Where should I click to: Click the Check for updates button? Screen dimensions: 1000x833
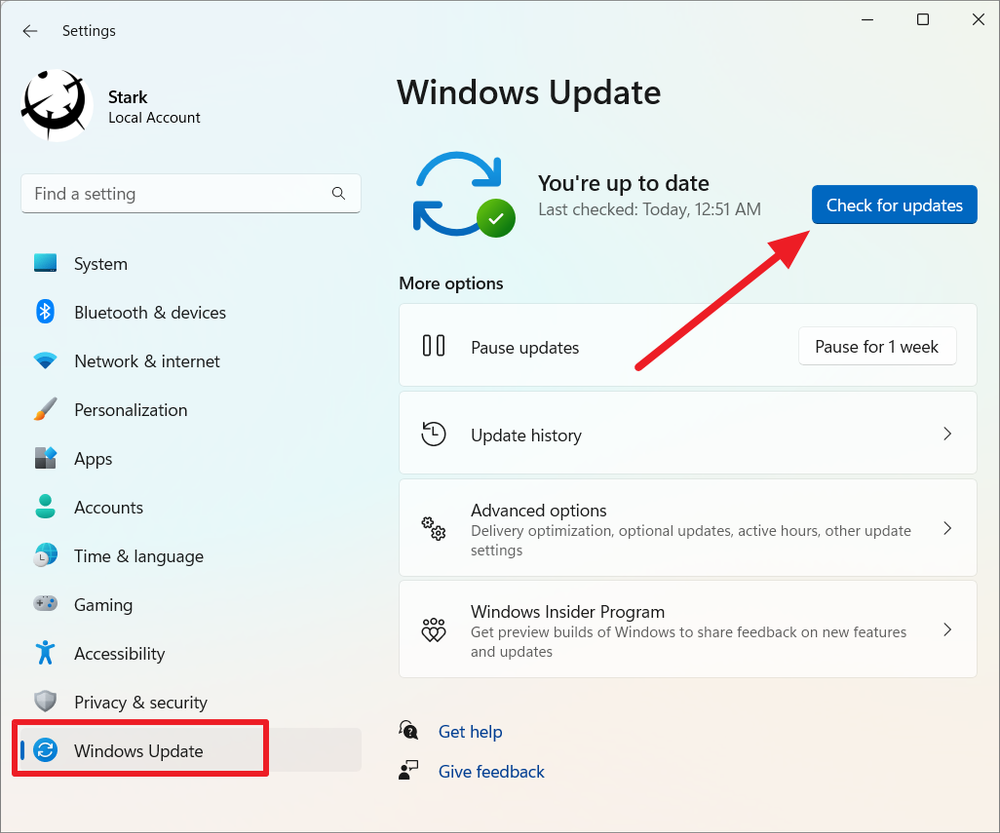pyautogui.click(x=894, y=205)
